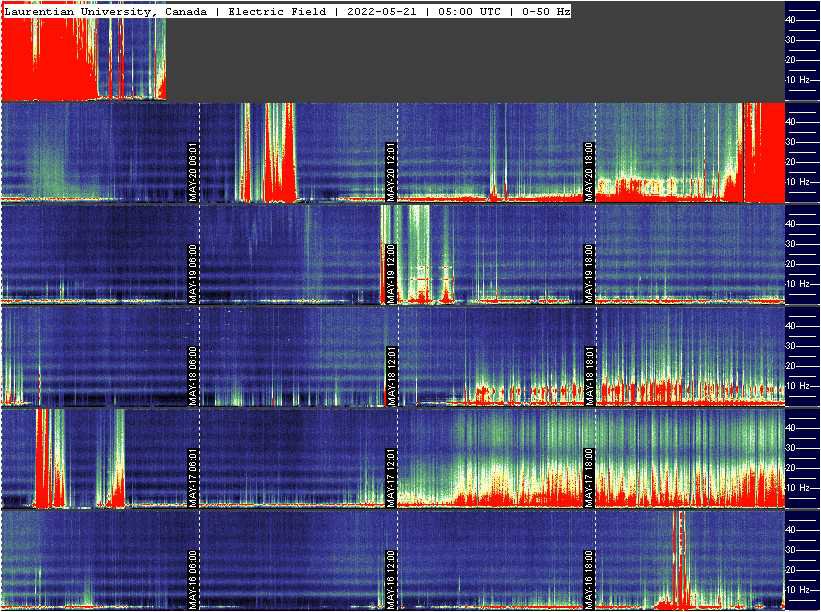
Task: Click the MAY-16 06:00 time marker
Action: [x=194, y=580]
